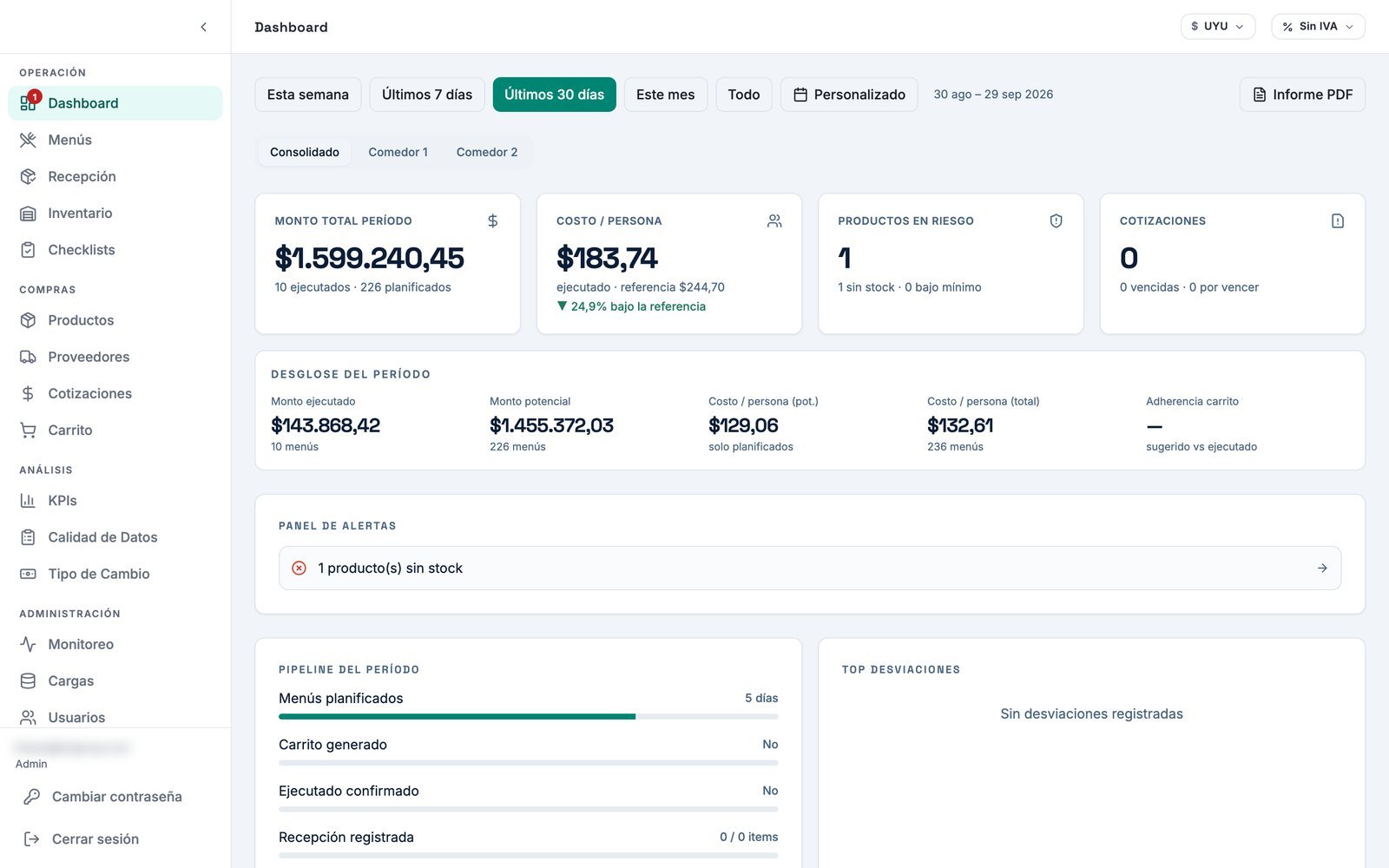Download the Informe PDF report
The width and height of the screenshot is (1389, 868).
pos(1302,95)
